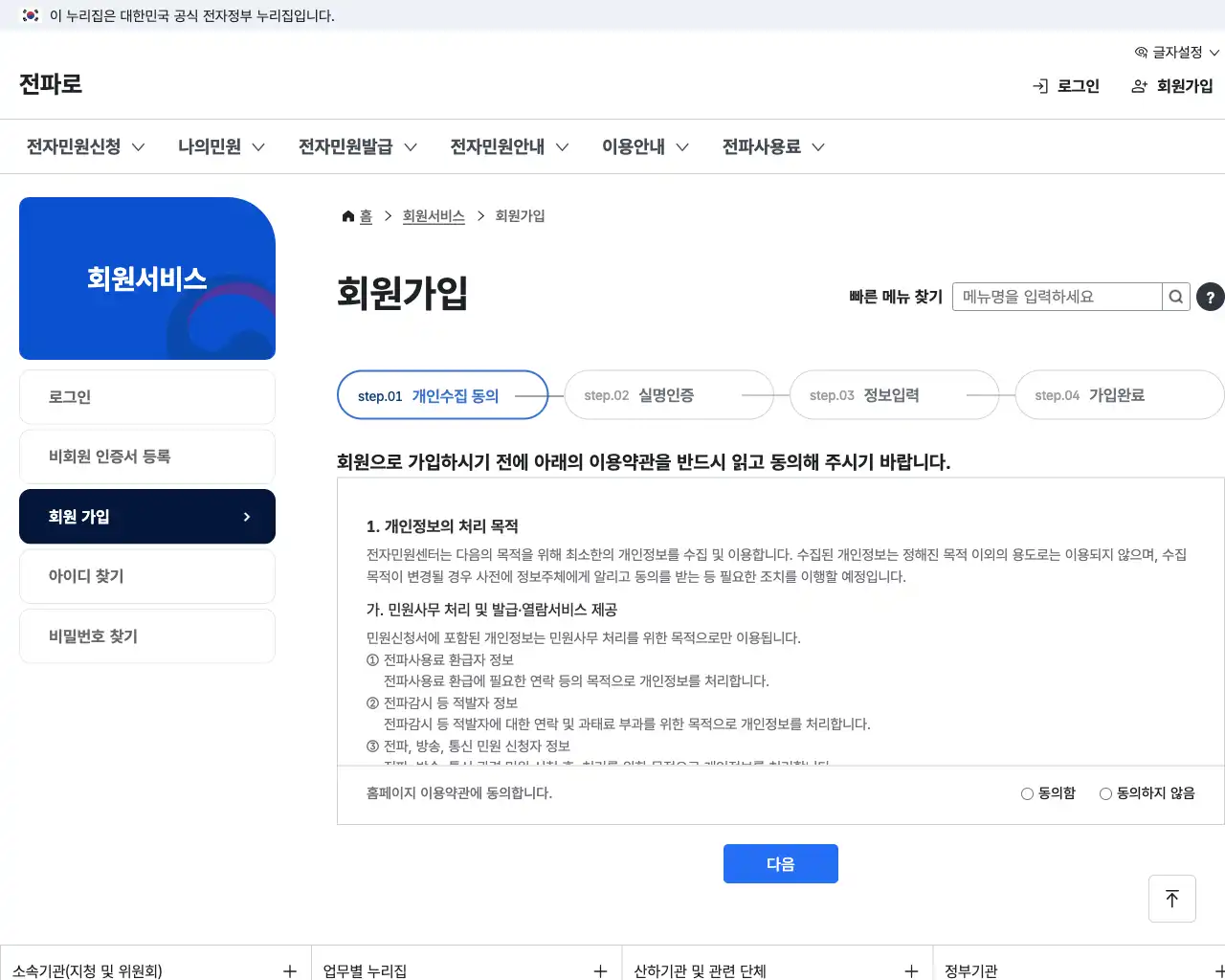Click the Korean flag icon
The image size is (1225, 980).
click(x=31, y=15)
